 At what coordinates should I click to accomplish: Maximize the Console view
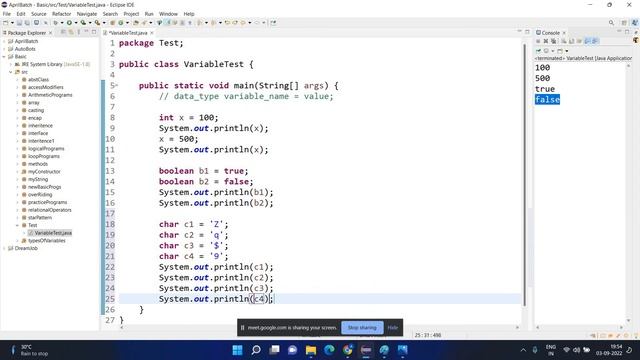click(627, 32)
